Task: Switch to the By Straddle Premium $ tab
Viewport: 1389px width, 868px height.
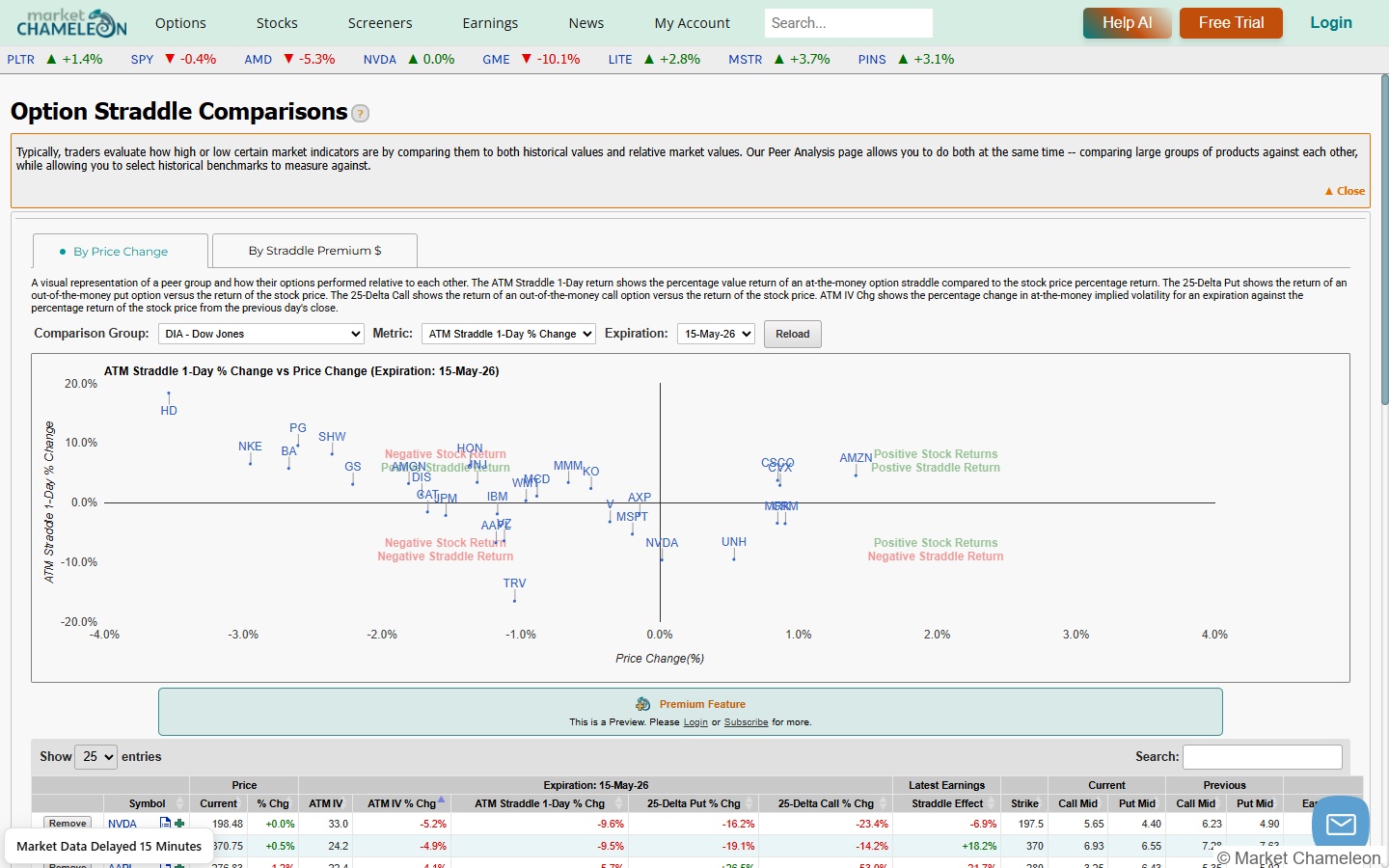Action: coord(314,251)
